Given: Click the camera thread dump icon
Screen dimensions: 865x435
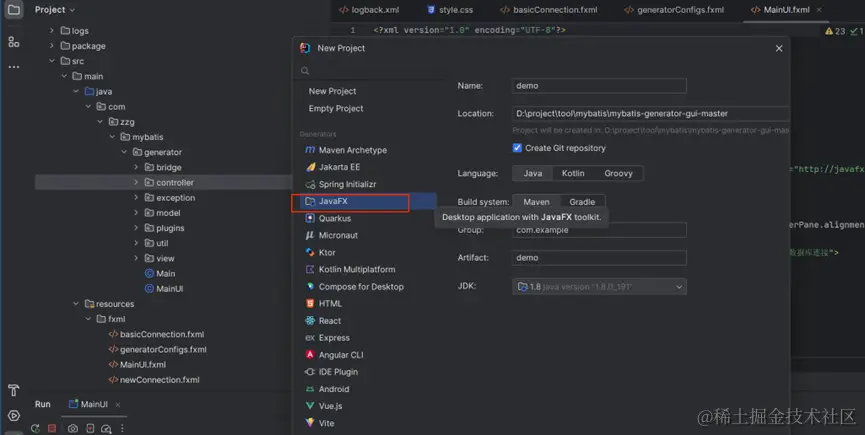Looking at the screenshot, I should (x=73, y=428).
